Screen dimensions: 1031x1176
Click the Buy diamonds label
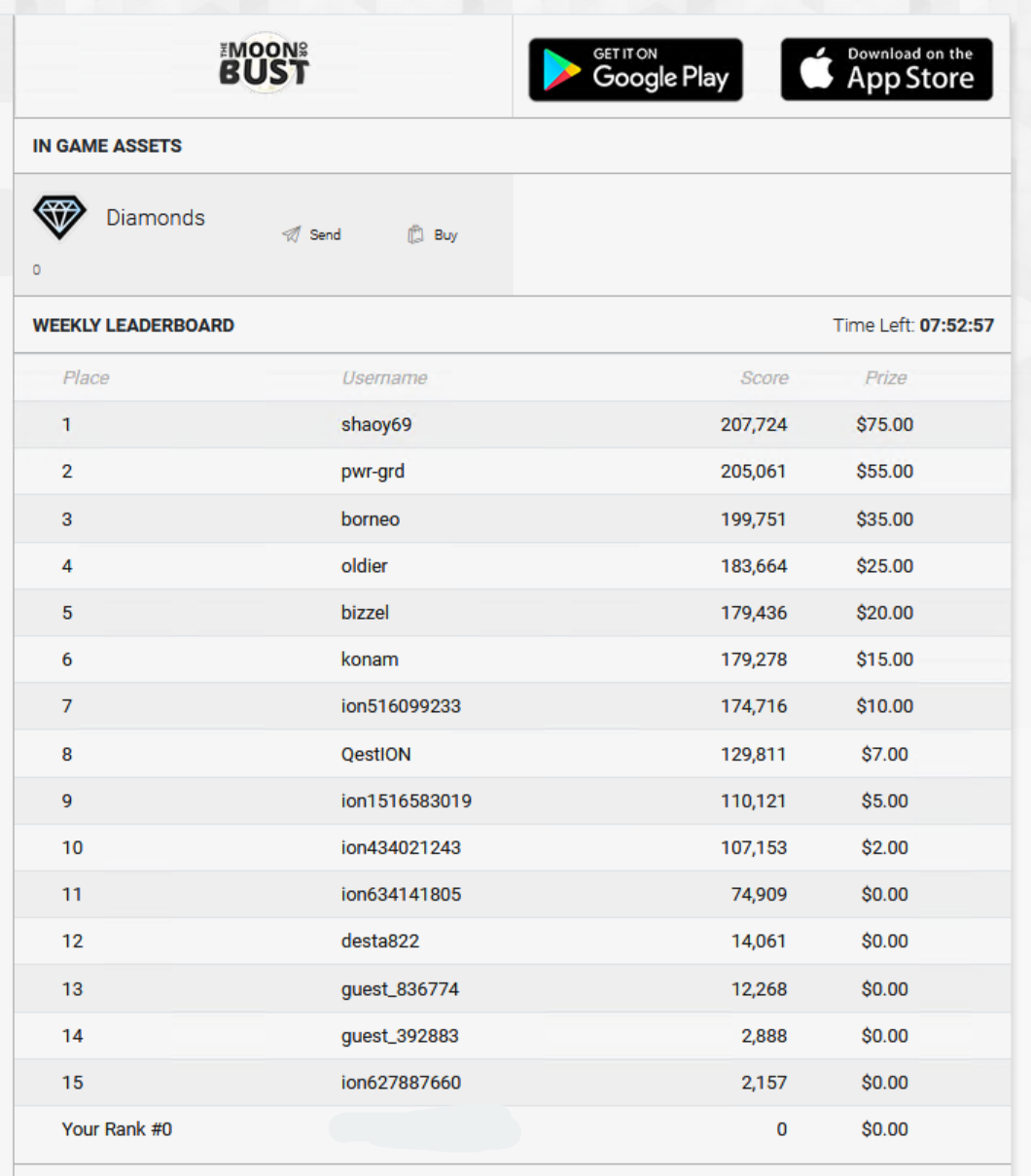click(445, 234)
